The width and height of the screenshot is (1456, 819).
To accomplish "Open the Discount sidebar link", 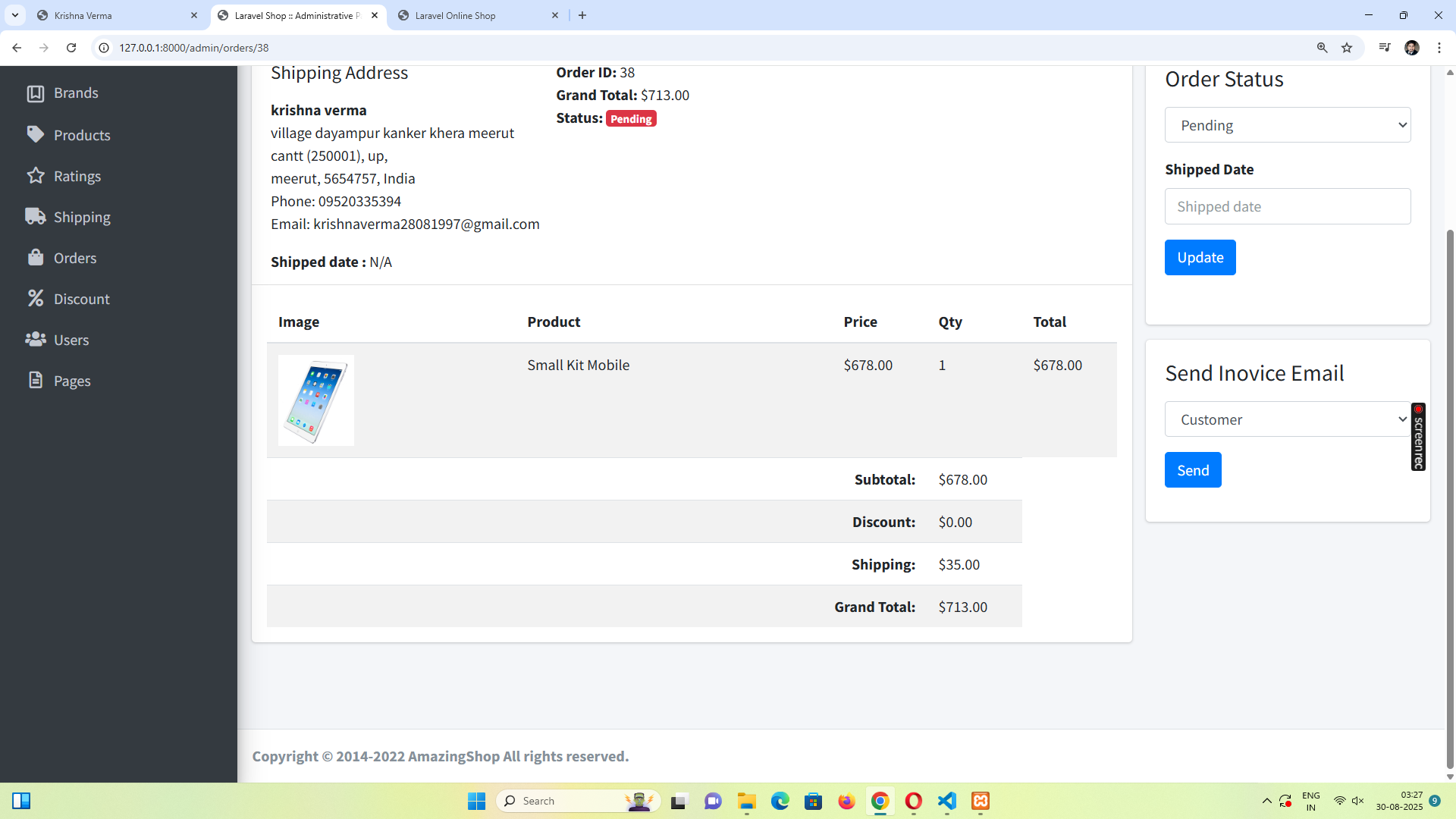I will tap(82, 299).
